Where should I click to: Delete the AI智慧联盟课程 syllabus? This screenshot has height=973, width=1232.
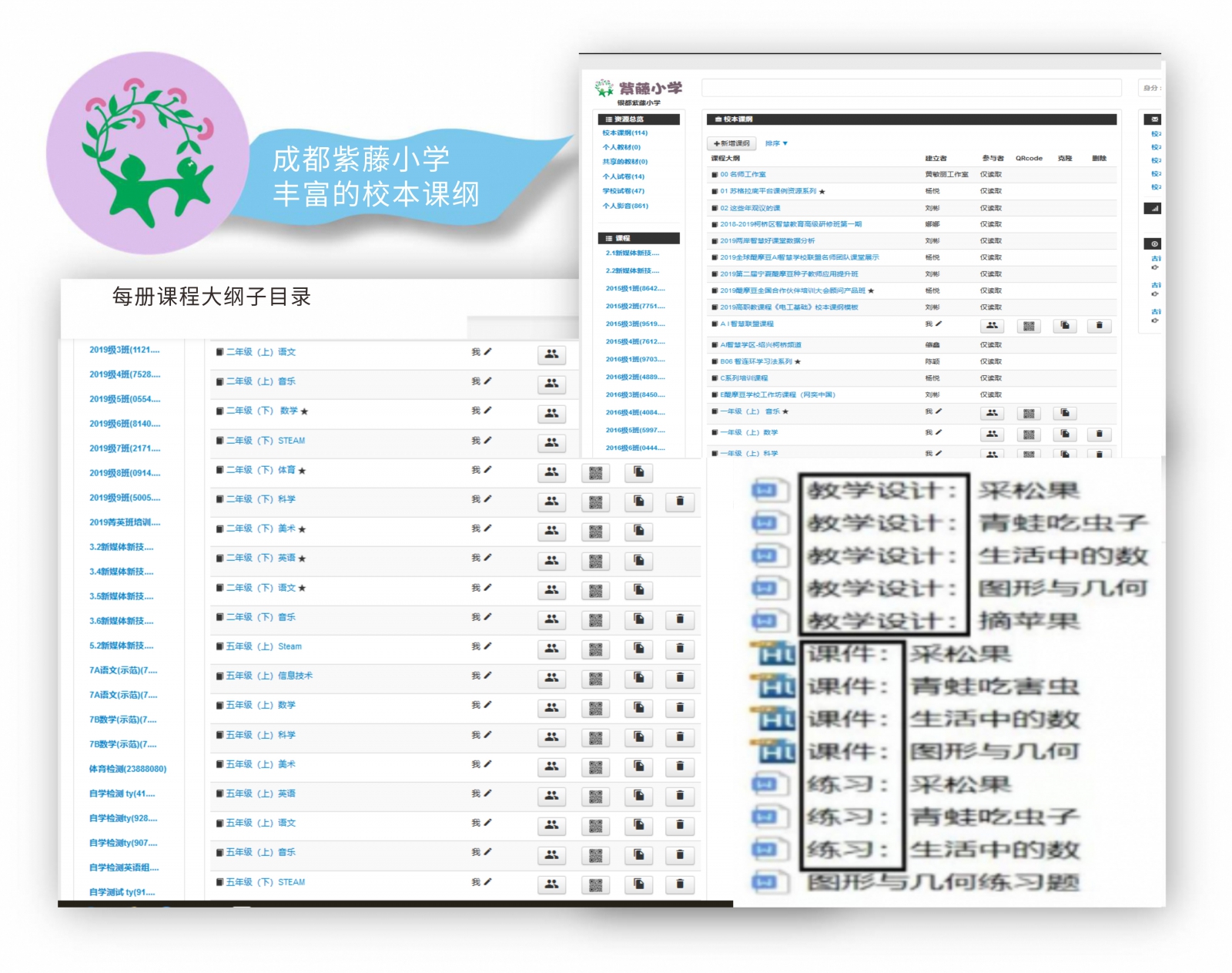click(1099, 326)
